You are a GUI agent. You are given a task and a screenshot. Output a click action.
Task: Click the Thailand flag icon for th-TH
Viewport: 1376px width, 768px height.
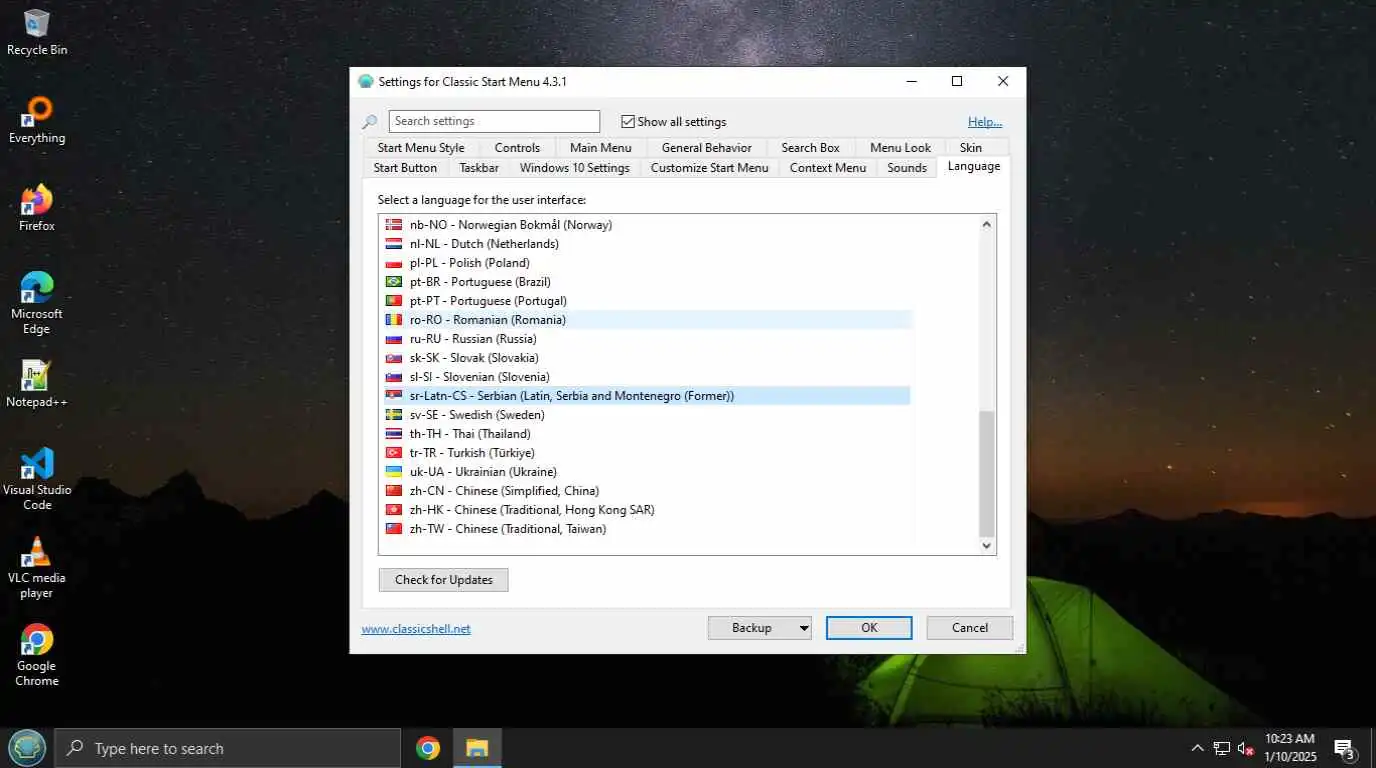pos(394,434)
